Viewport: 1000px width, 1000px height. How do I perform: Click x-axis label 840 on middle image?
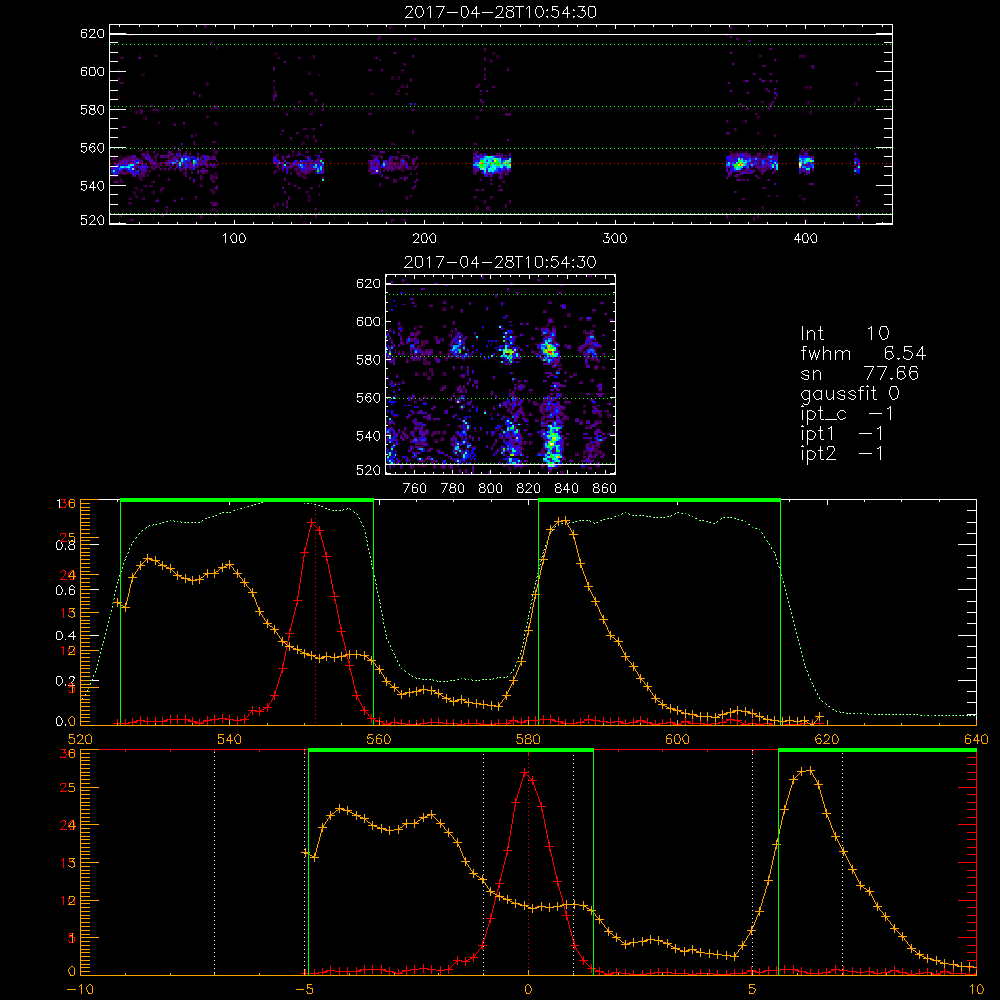566,489
